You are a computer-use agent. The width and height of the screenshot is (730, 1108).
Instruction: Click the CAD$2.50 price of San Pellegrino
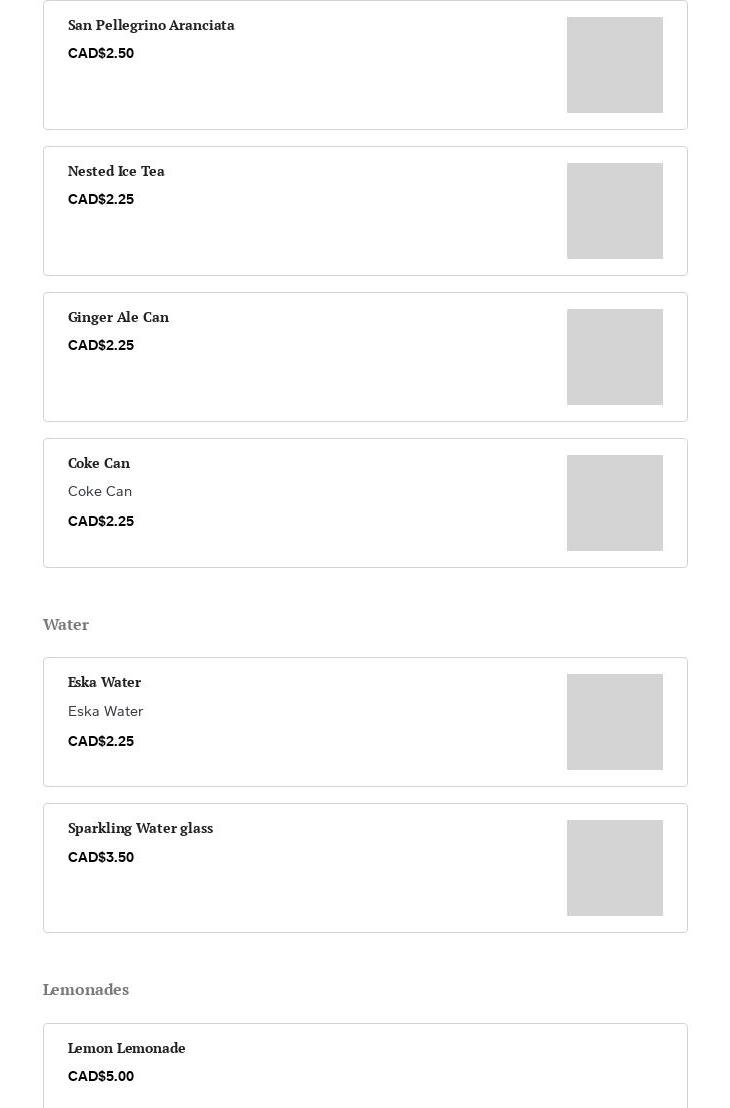click(101, 53)
